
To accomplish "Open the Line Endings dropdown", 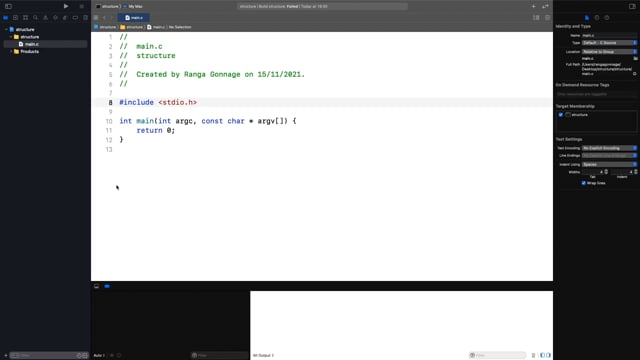I will tap(609, 156).
